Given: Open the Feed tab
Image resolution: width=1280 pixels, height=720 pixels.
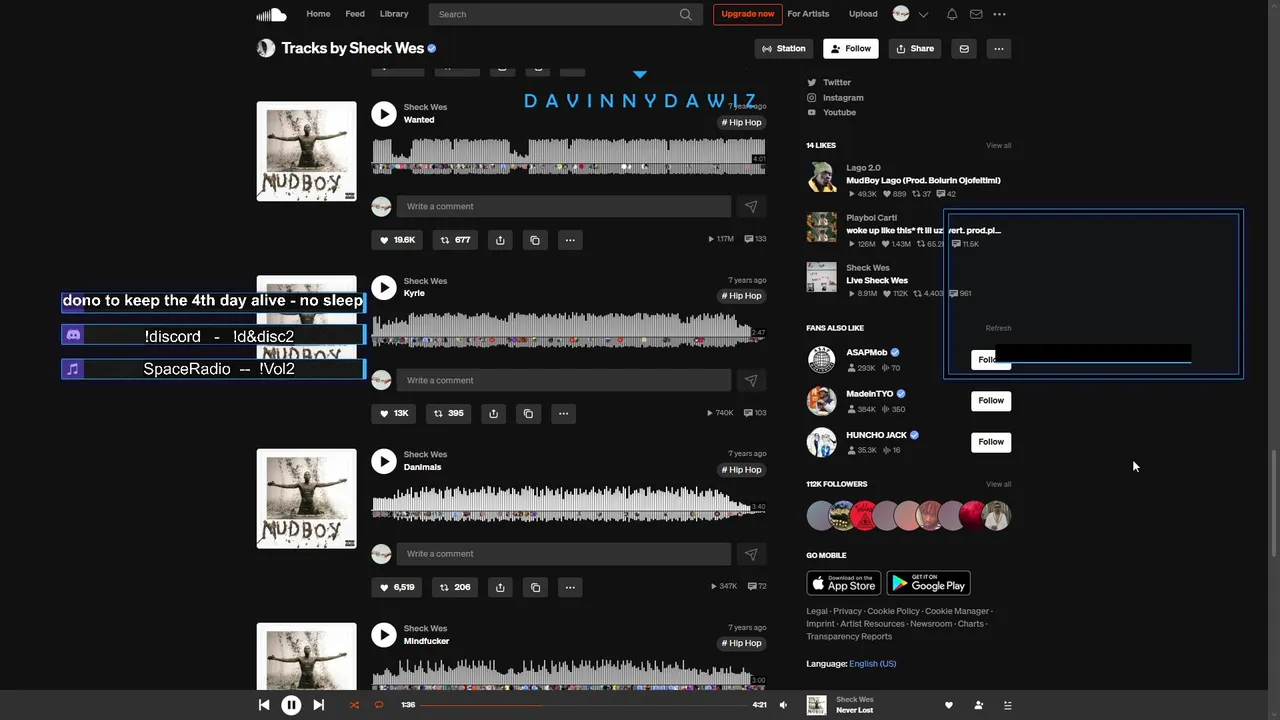Looking at the screenshot, I should coord(355,14).
